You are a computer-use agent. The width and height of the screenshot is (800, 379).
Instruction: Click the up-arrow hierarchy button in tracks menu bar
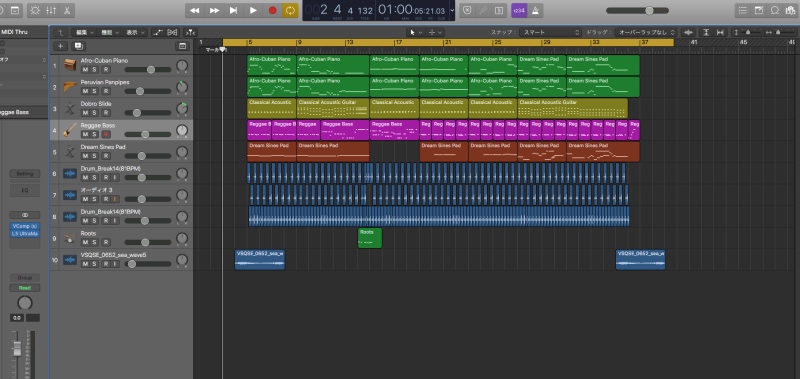60,32
